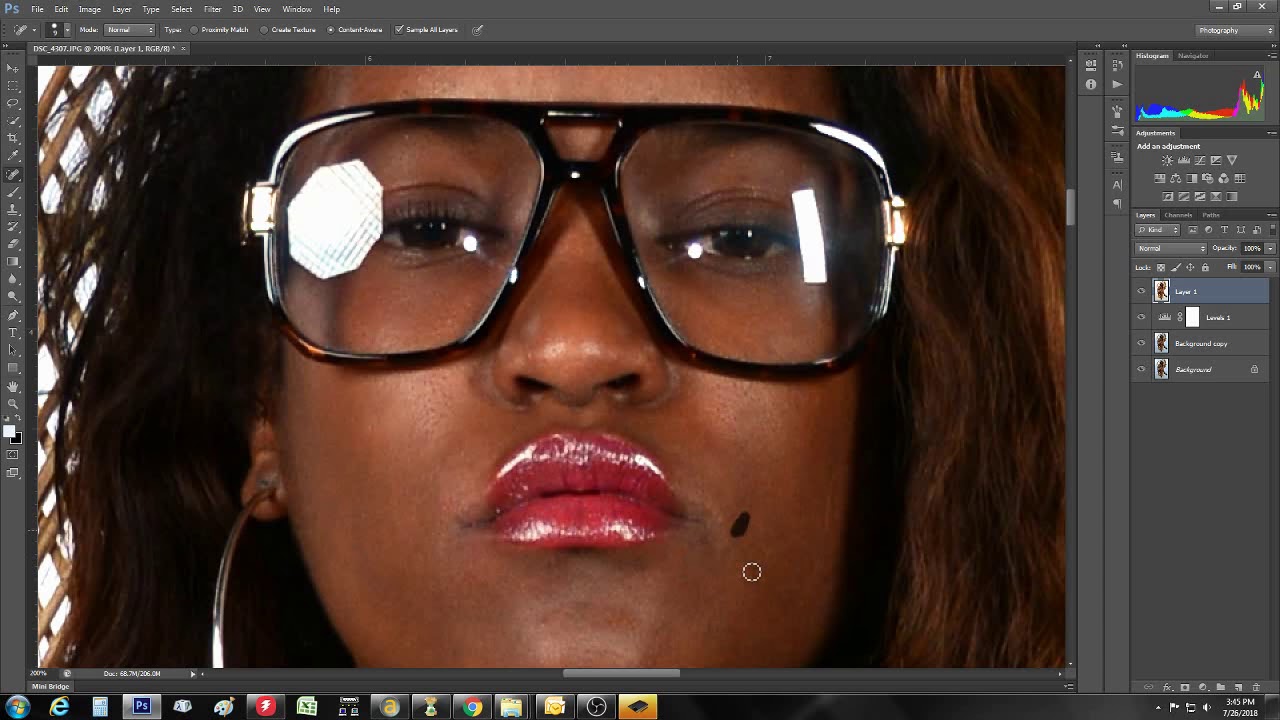Open the Mini Bridge panel
Screen dimensions: 1280x720
[50, 687]
